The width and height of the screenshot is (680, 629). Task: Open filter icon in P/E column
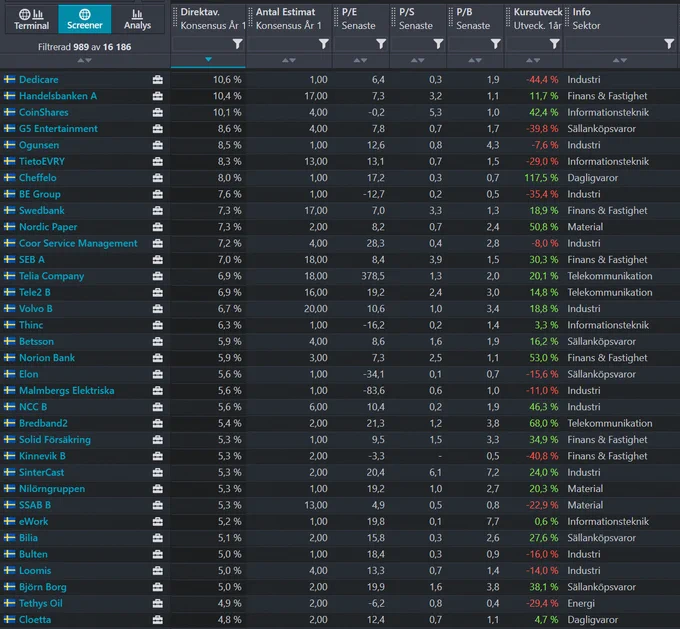381,44
